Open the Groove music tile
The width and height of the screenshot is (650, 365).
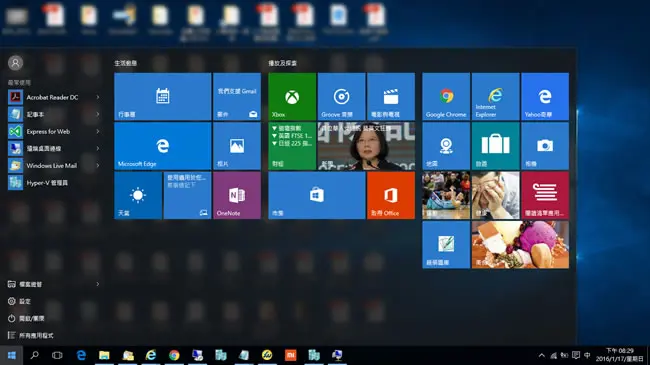coord(342,96)
